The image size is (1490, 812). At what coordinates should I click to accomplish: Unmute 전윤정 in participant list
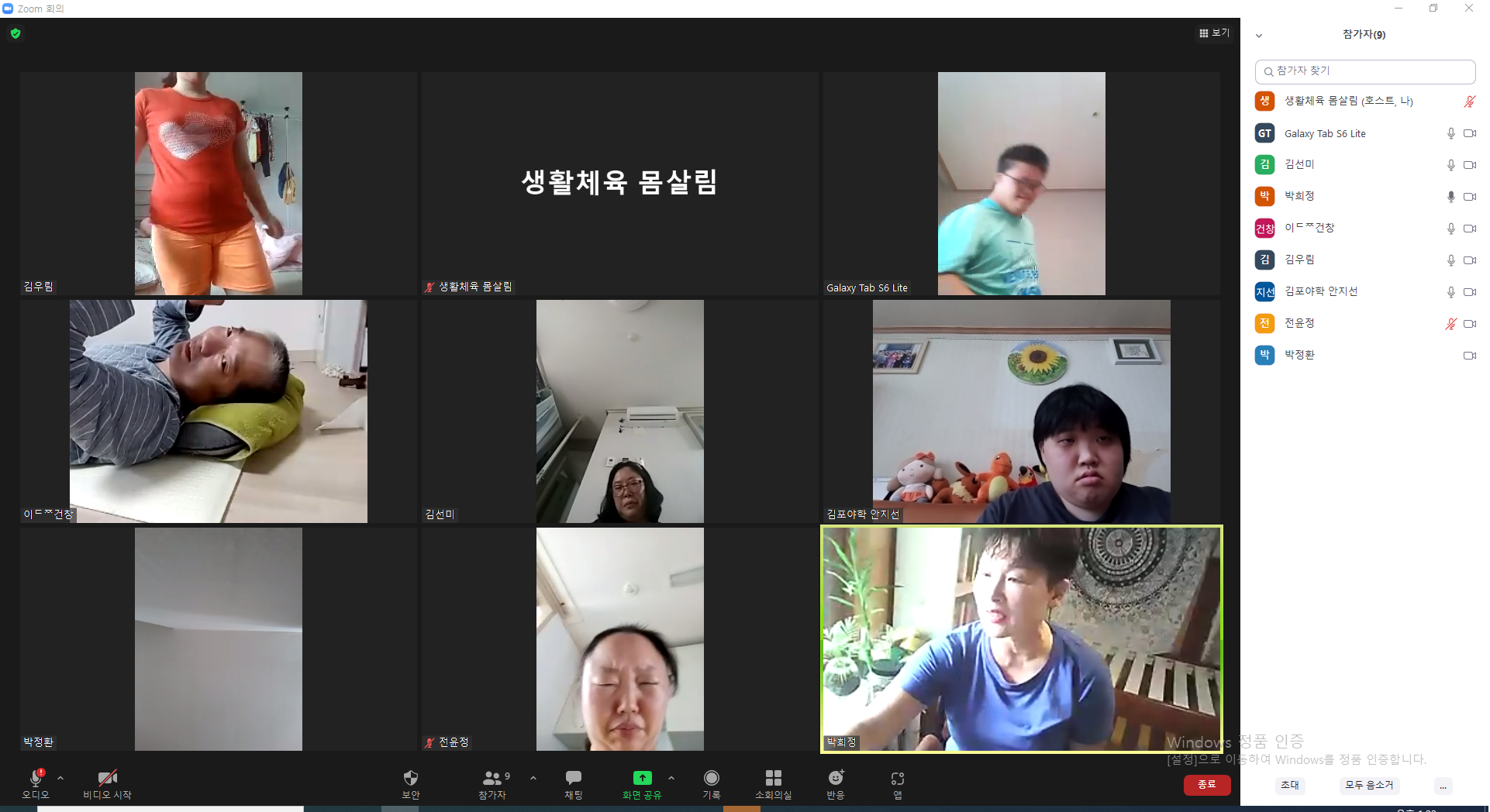click(1450, 324)
